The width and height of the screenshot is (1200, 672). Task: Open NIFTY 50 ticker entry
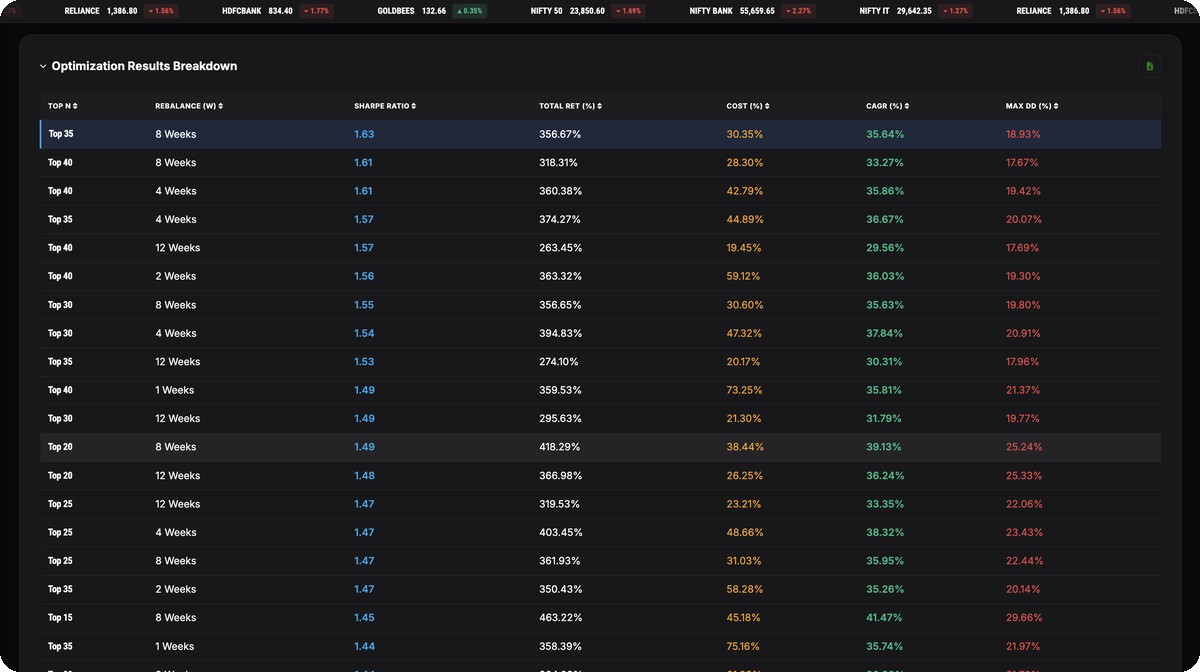[590, 11]
